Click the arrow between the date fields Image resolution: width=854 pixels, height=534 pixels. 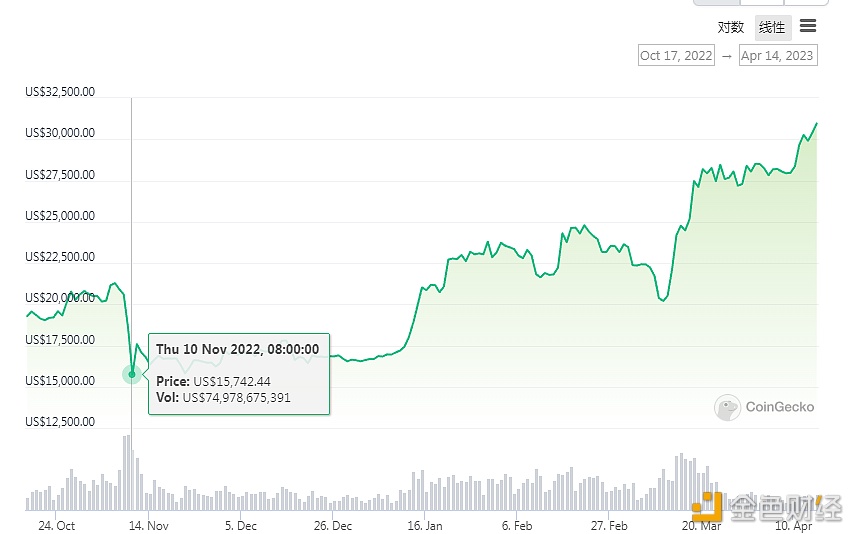tap(726, 56)
